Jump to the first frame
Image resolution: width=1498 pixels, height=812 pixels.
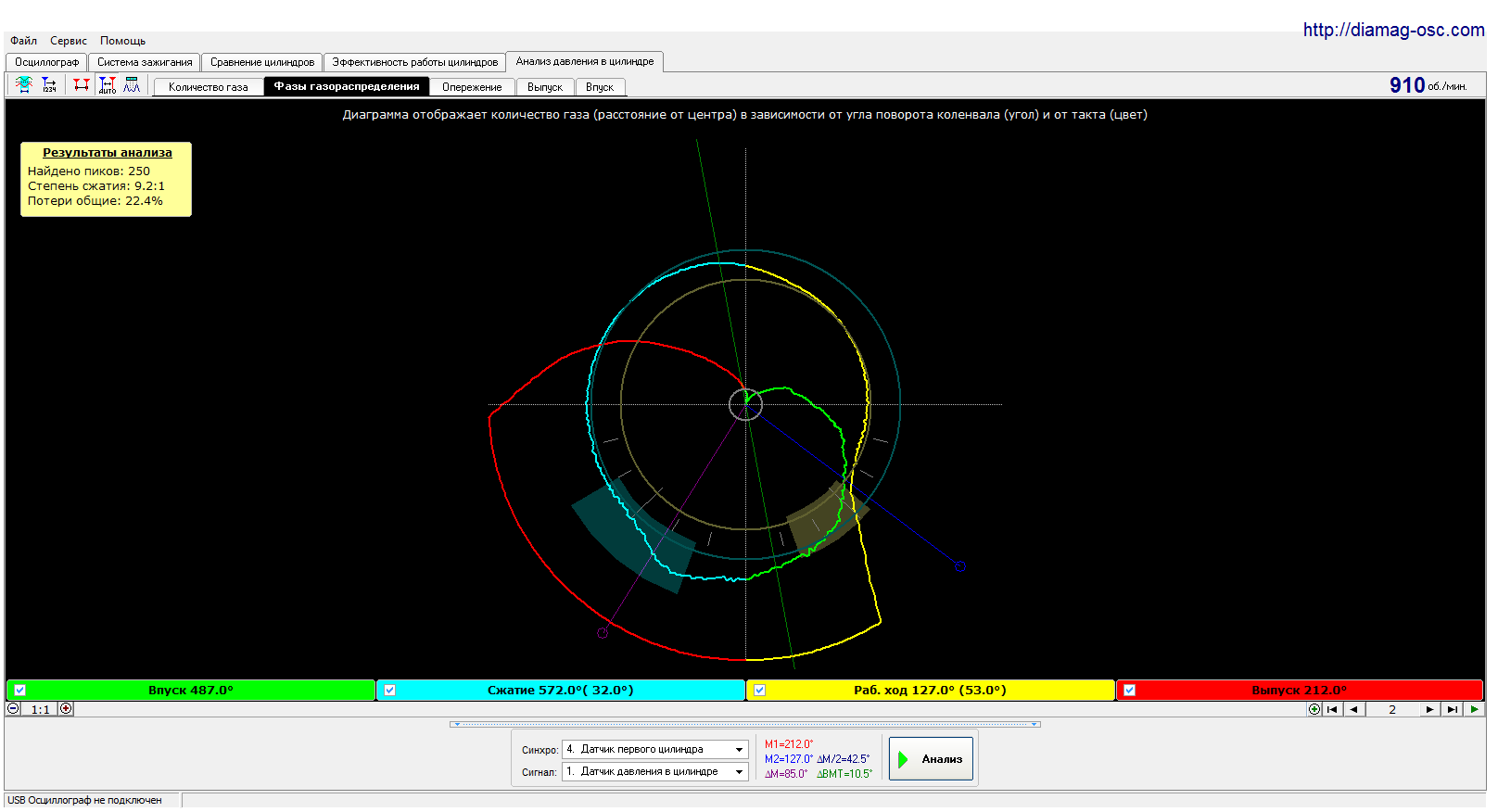(1332, 710)
